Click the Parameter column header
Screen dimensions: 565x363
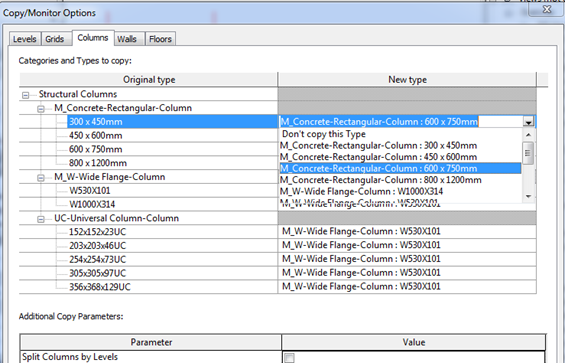[151, 342]
